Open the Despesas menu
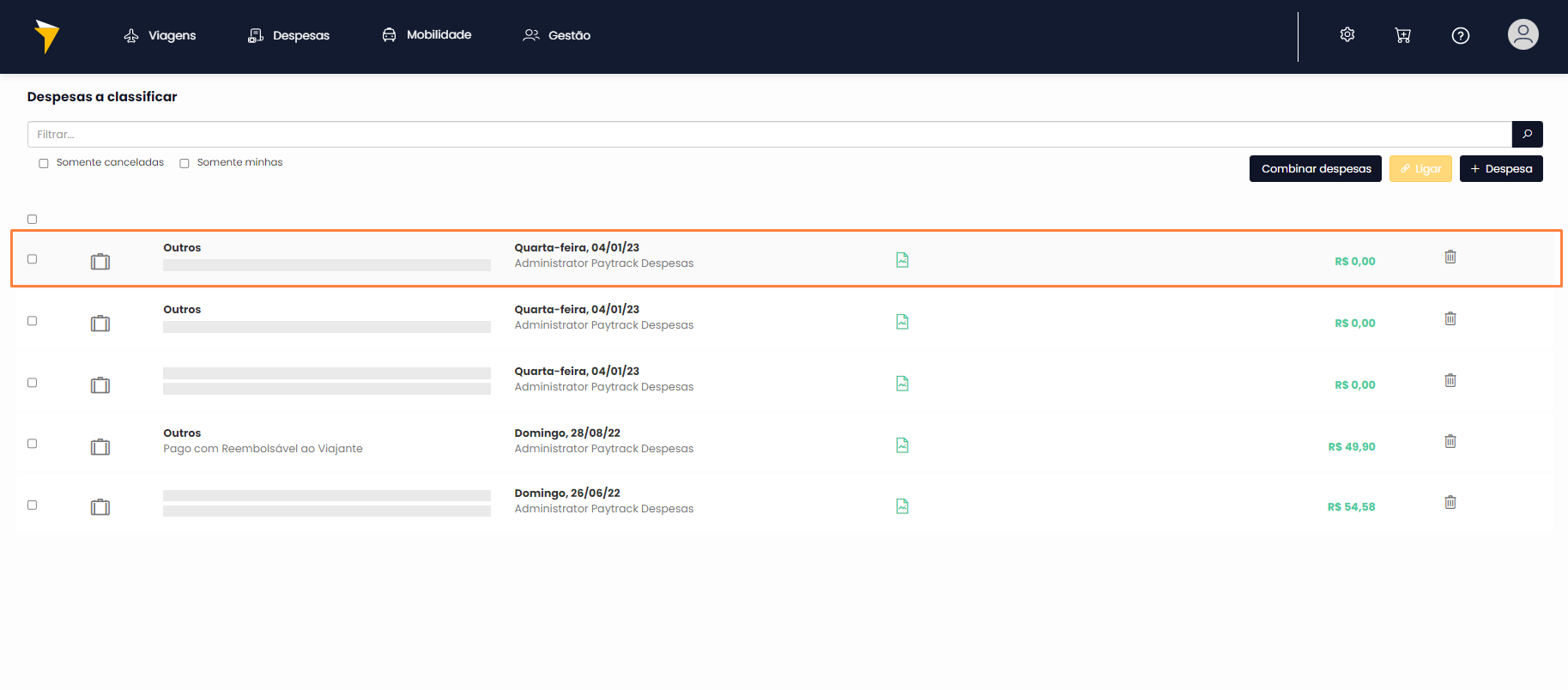1568x690 pixels. [288, 35]
